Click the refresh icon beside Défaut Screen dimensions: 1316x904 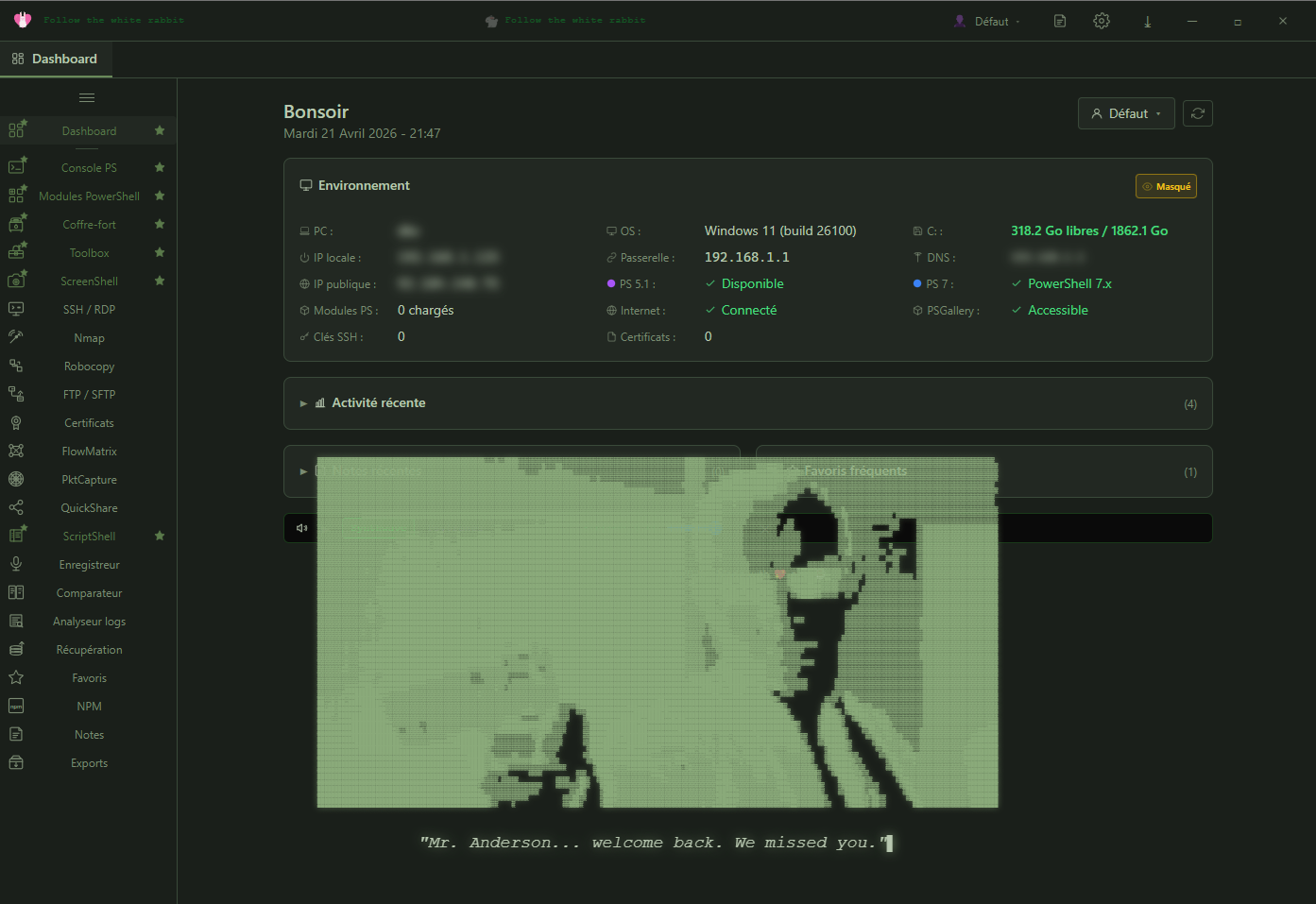pyautogui.click(x=1197, y=113)
